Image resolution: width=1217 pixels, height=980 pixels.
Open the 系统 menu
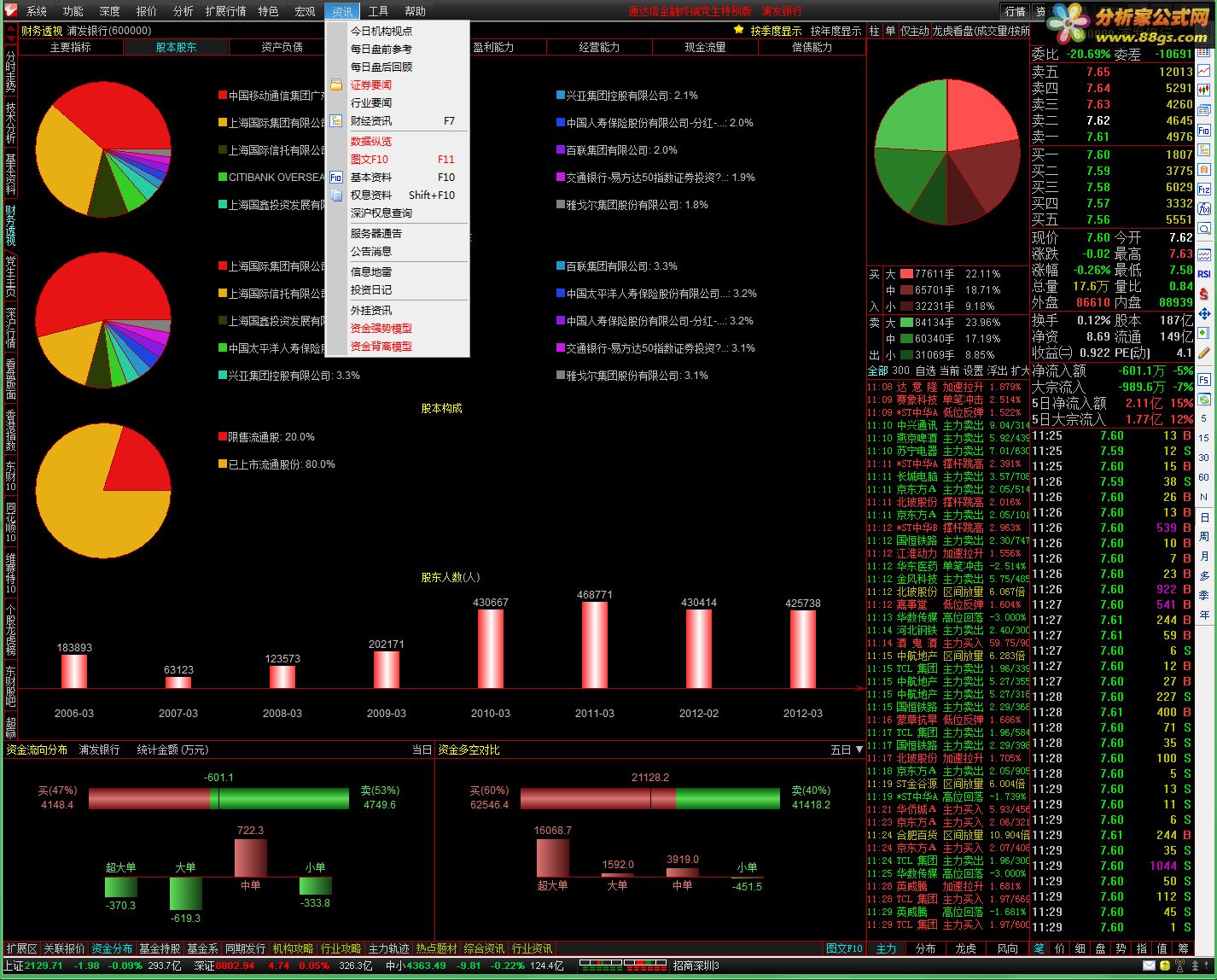37,11
